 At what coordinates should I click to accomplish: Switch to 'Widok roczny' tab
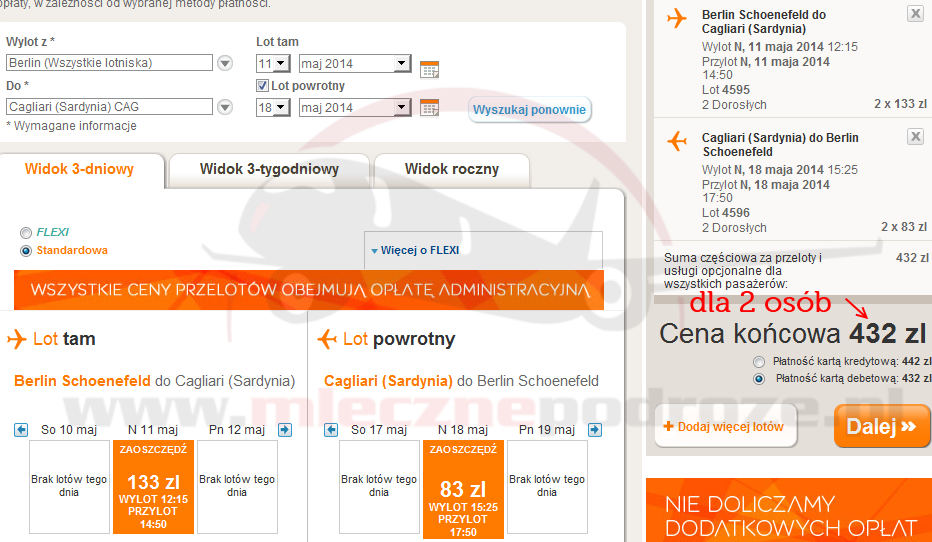(x=451, y=169)
